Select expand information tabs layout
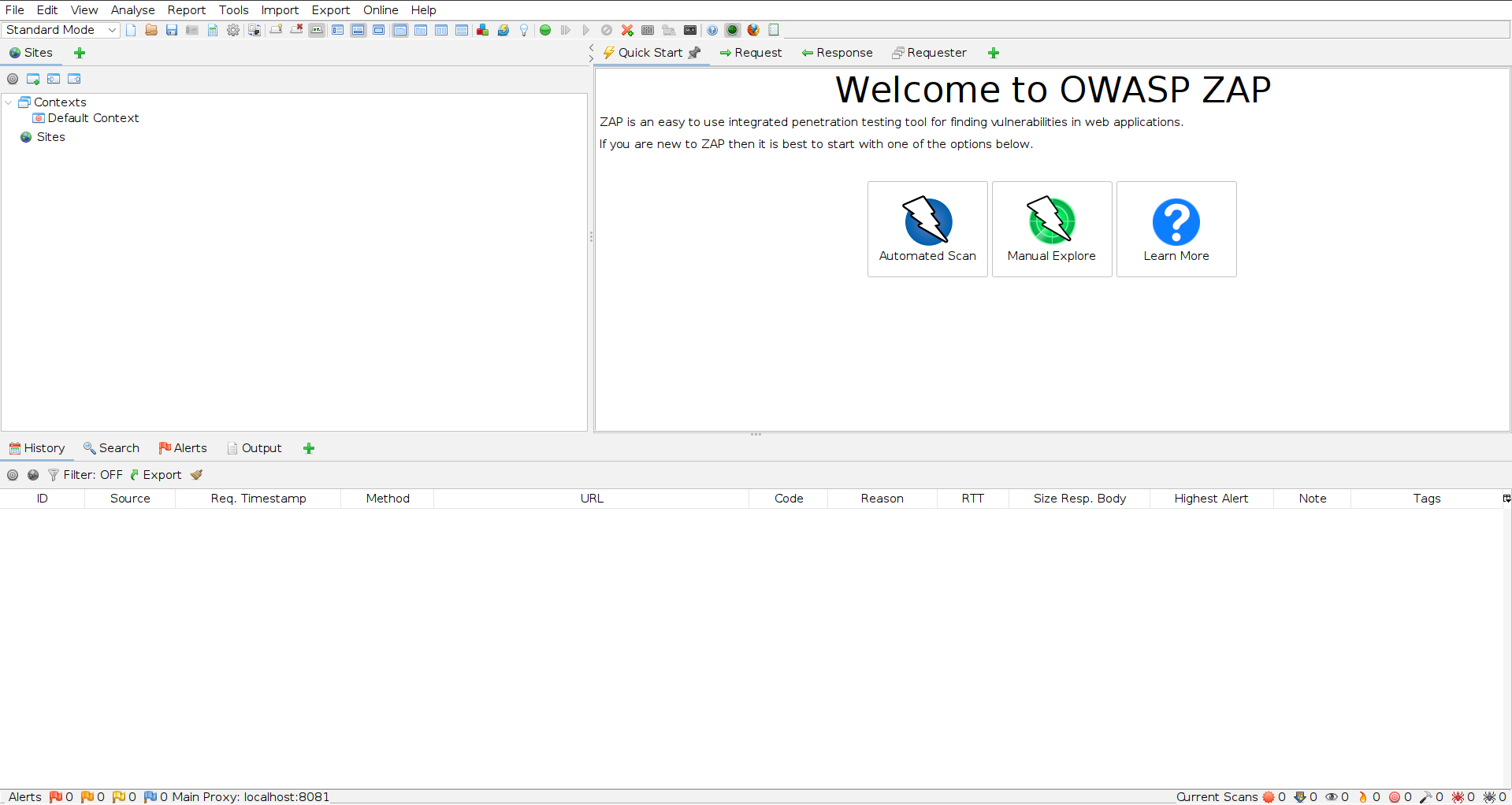The width and height of the screenshot is (1512, 805). [x=358, y=30]
